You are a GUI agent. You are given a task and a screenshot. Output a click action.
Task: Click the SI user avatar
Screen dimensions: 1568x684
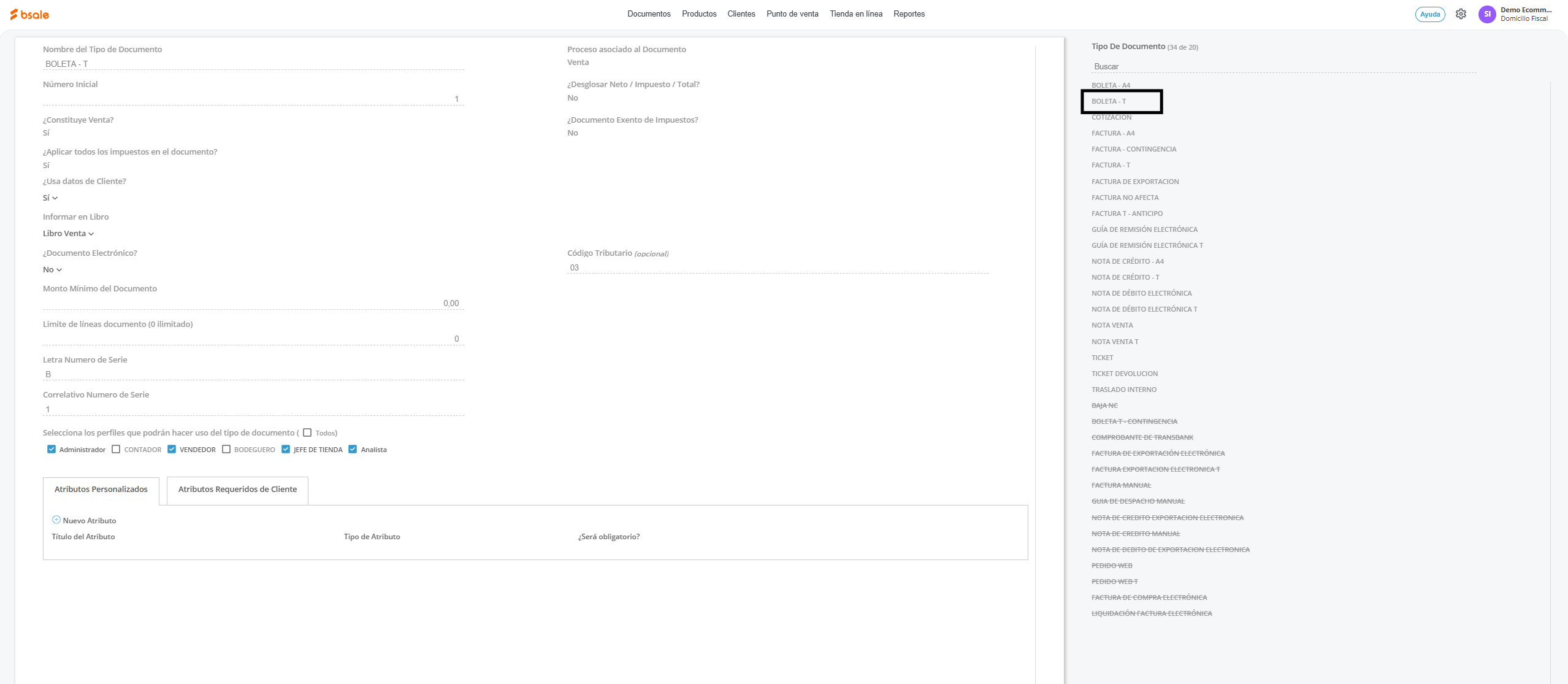tap(1486, 14)
